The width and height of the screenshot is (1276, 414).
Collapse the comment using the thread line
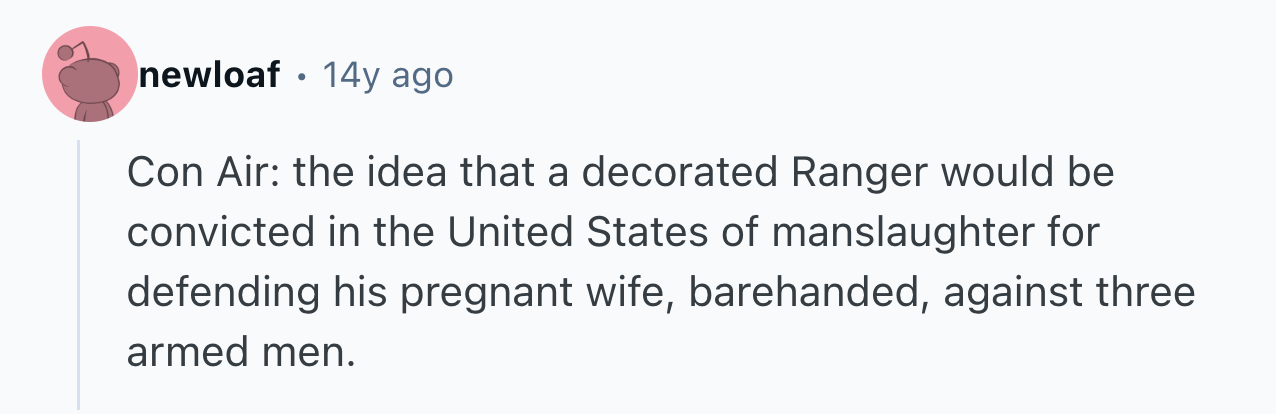(79, 275)
